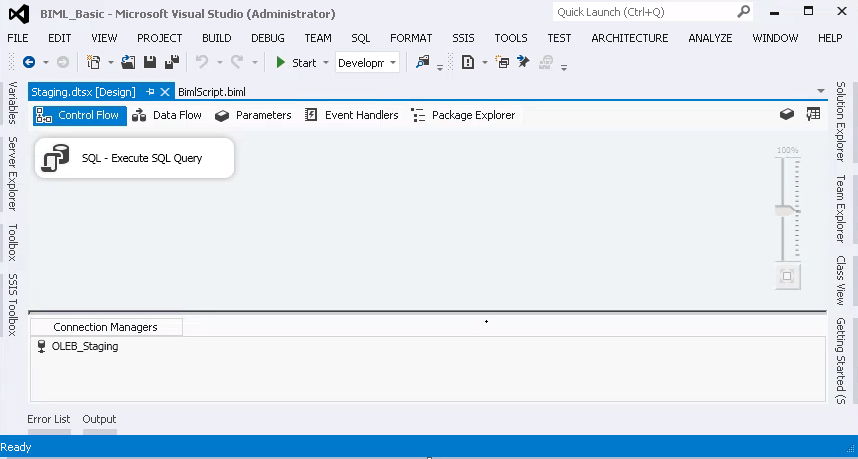Expand the Start button dropdown arrow

326,63
